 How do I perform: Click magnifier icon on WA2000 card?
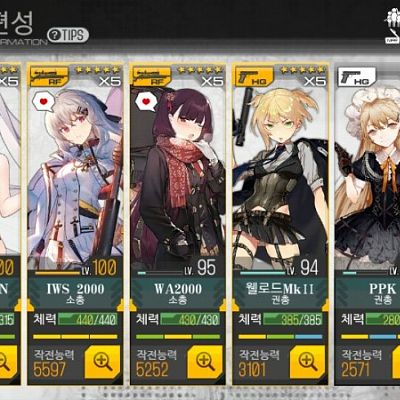[205, 362]
